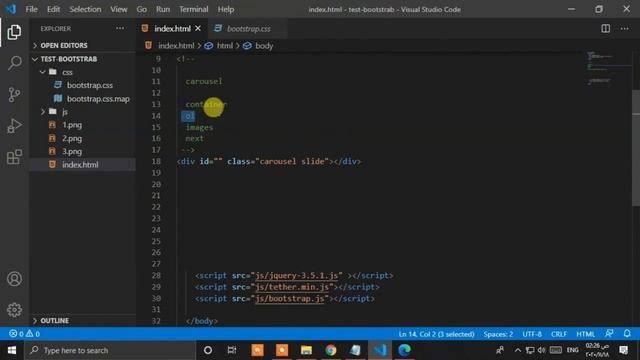
Task: Open the Run and Debug view
Action: point(14,126)
